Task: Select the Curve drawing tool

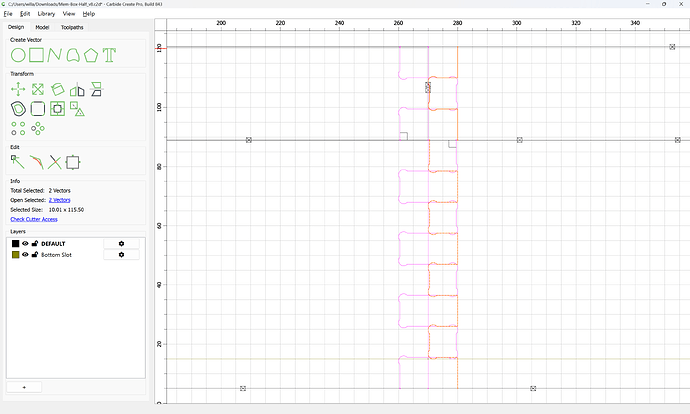Action: [x=73, y=55]
